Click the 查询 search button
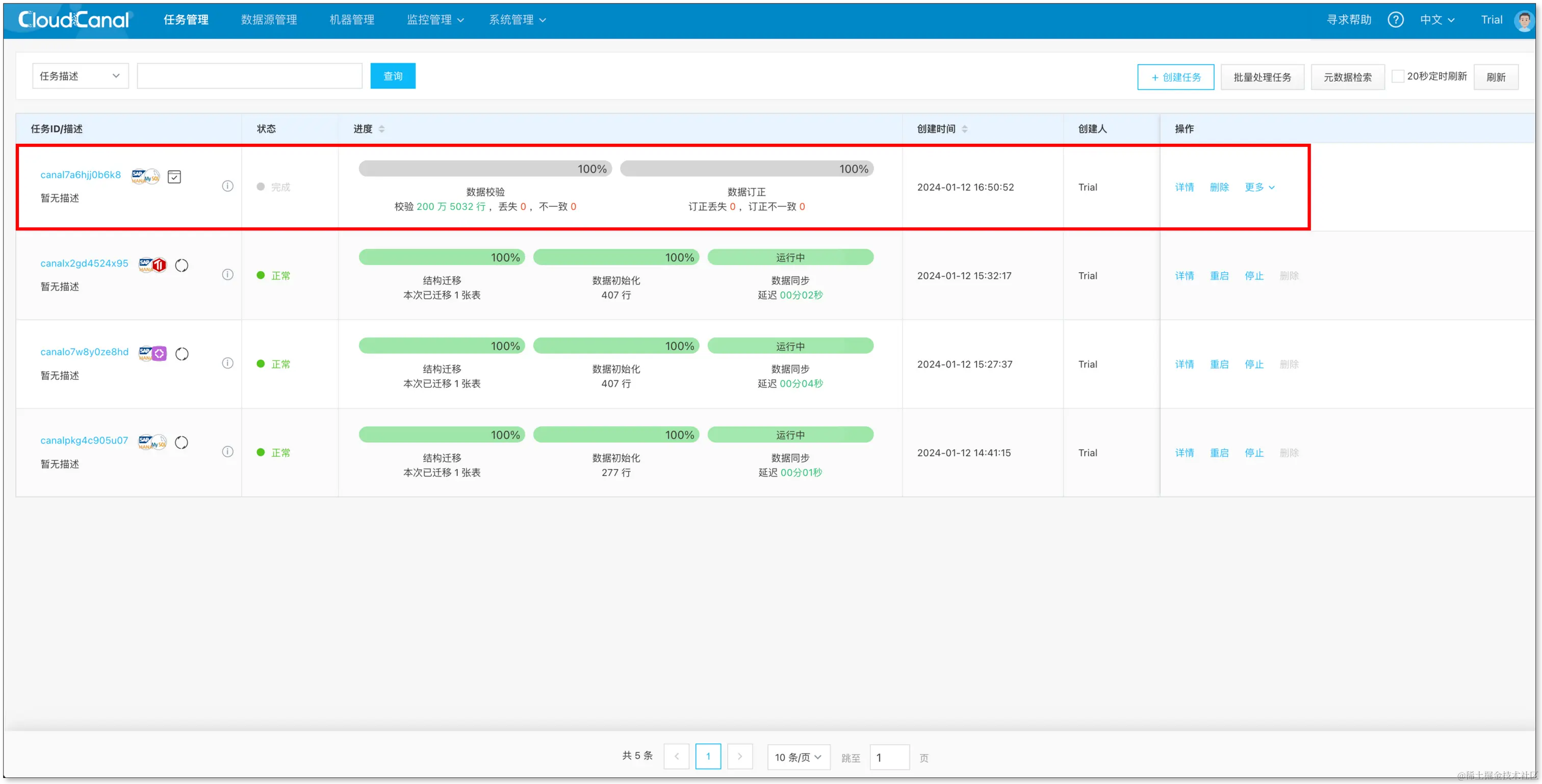This screenshot has height=784, width=1542. (x=393, y=76)
